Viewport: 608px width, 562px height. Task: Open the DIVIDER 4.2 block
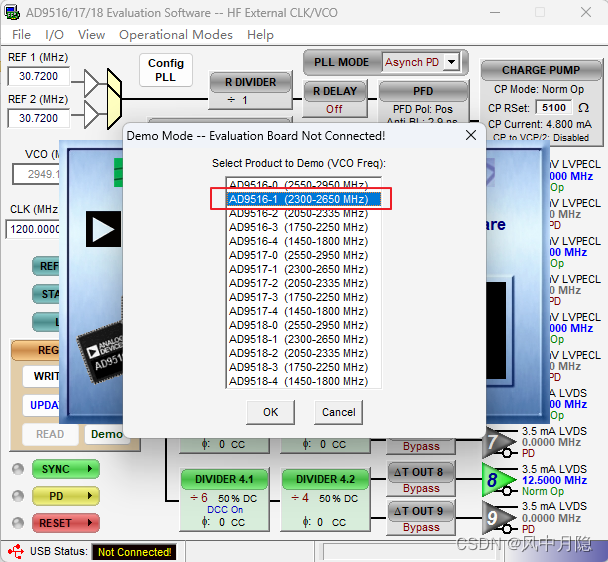325,500
